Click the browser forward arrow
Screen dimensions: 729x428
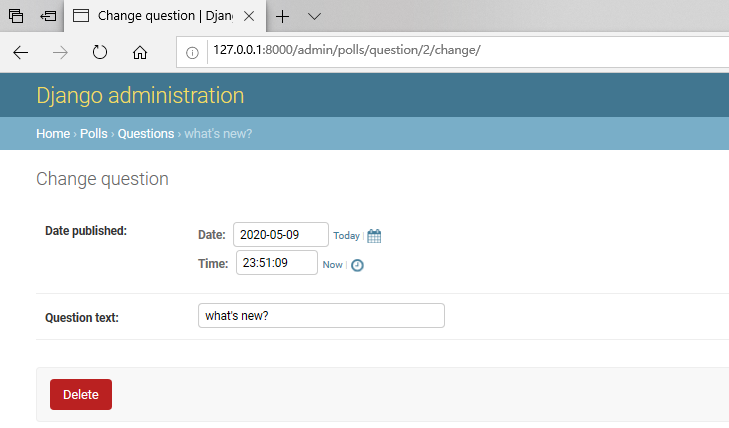60,53
